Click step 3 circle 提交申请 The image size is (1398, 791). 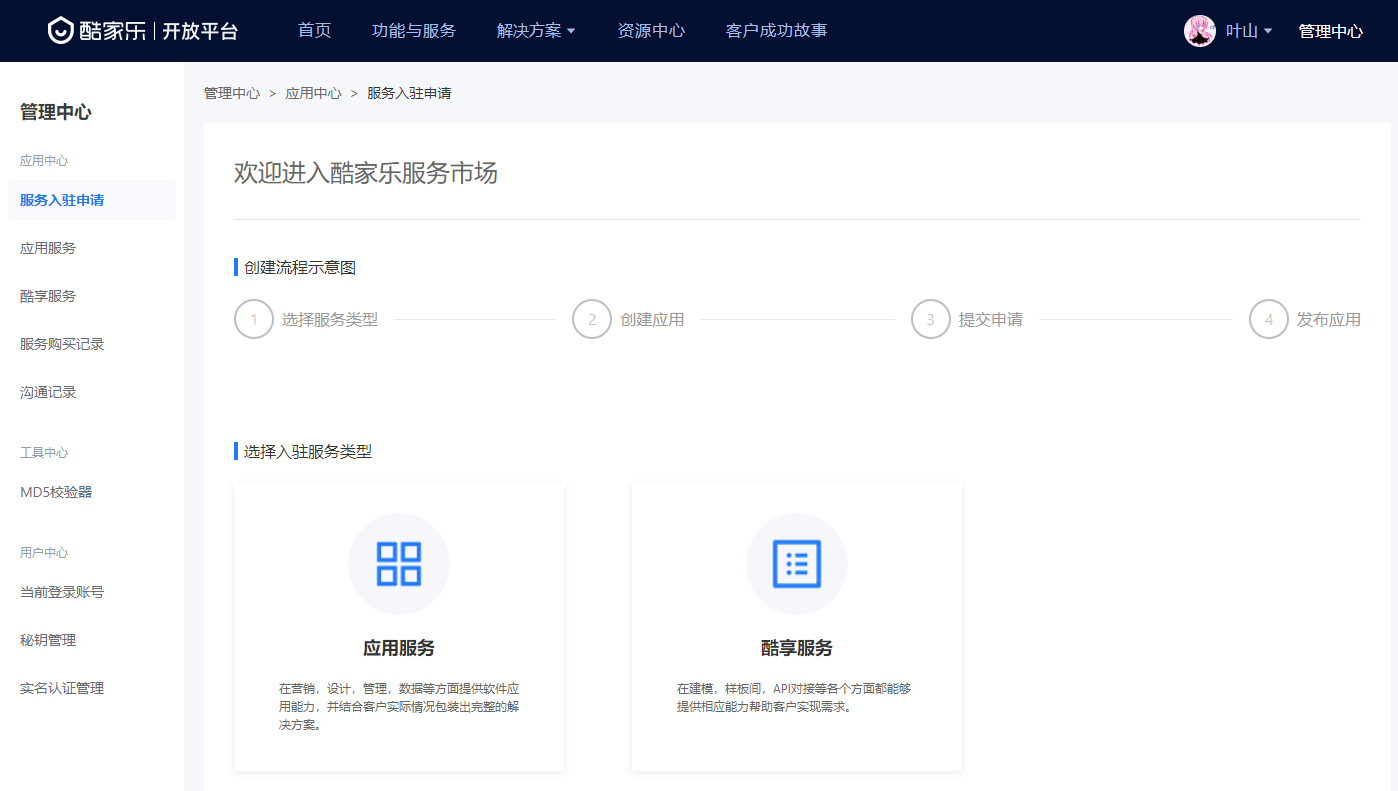pyautogui.click(x=930, y=320)
